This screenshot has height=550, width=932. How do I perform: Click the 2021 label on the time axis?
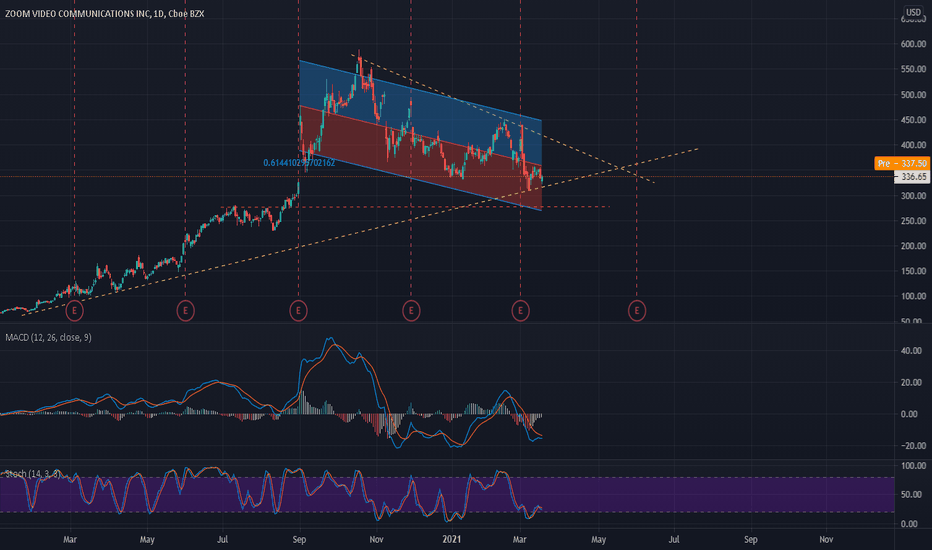coord(452,539)
